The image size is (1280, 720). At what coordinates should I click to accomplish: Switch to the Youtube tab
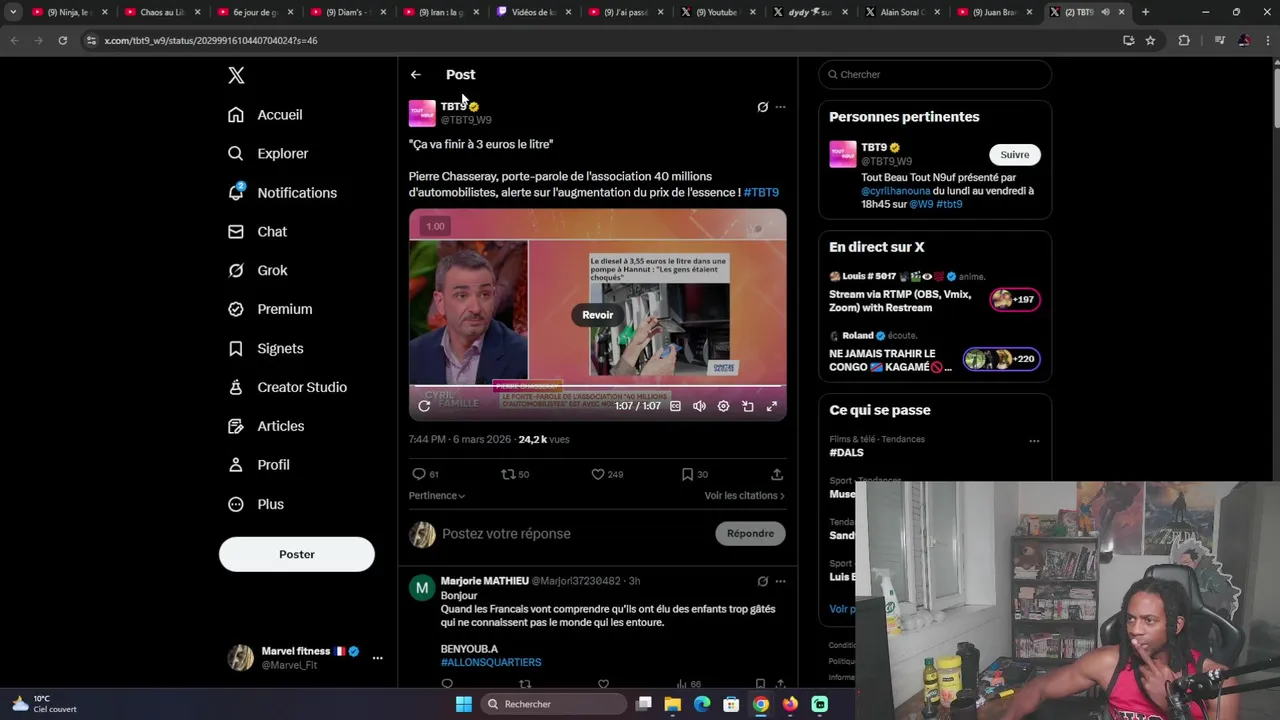[x=716, y=12]
